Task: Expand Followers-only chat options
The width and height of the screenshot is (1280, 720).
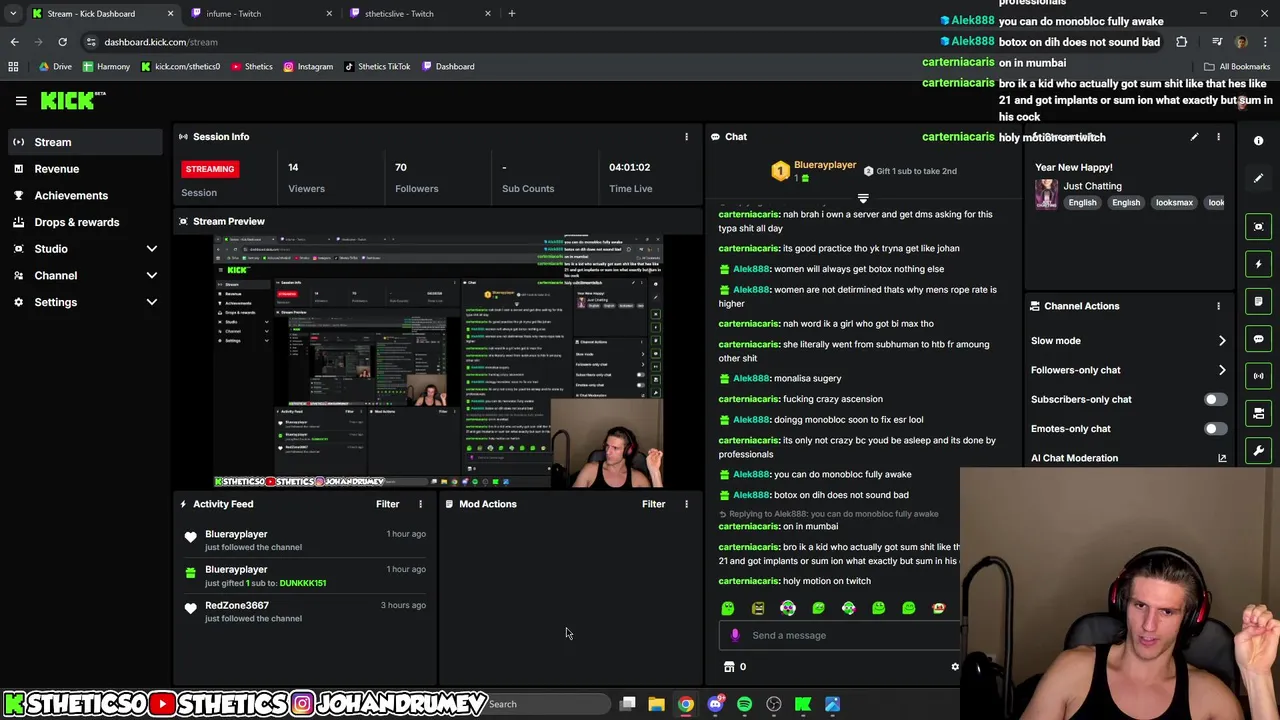Action: (1222, 370)
